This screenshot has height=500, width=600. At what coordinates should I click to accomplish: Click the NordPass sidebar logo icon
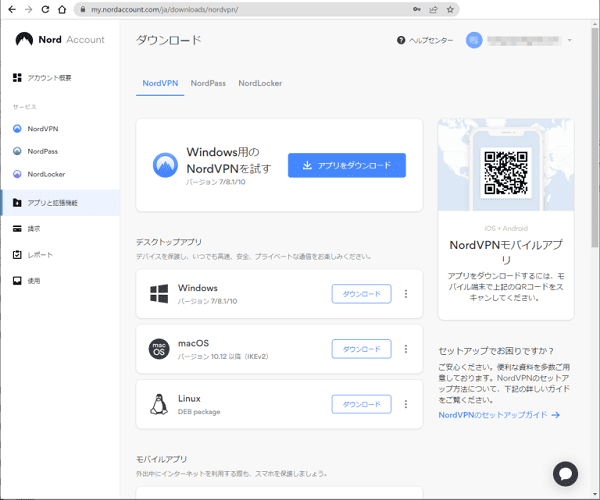coord(17,151)
